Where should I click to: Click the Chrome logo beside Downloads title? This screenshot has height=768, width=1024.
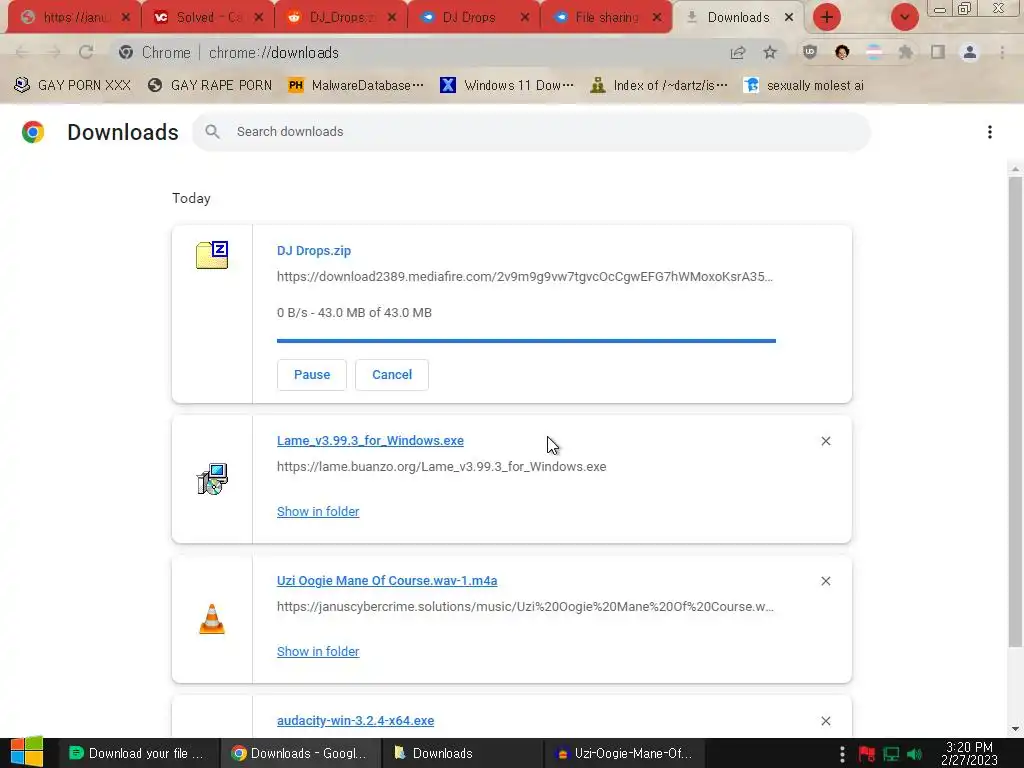pyautogui.click(x=33, y=132)
